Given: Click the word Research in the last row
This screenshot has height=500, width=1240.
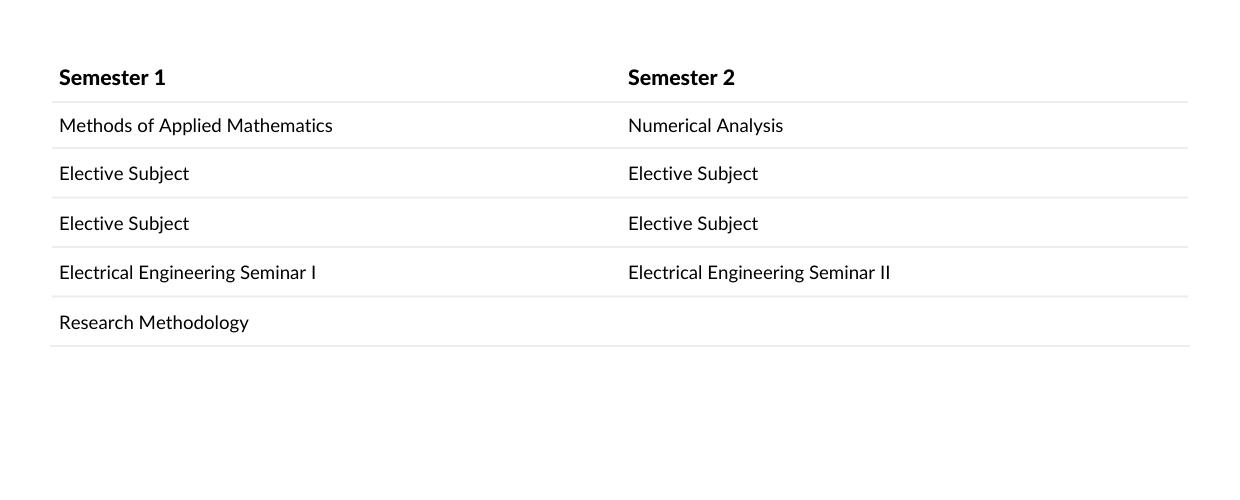Looking at the screenshot, I should click(97, 323).
